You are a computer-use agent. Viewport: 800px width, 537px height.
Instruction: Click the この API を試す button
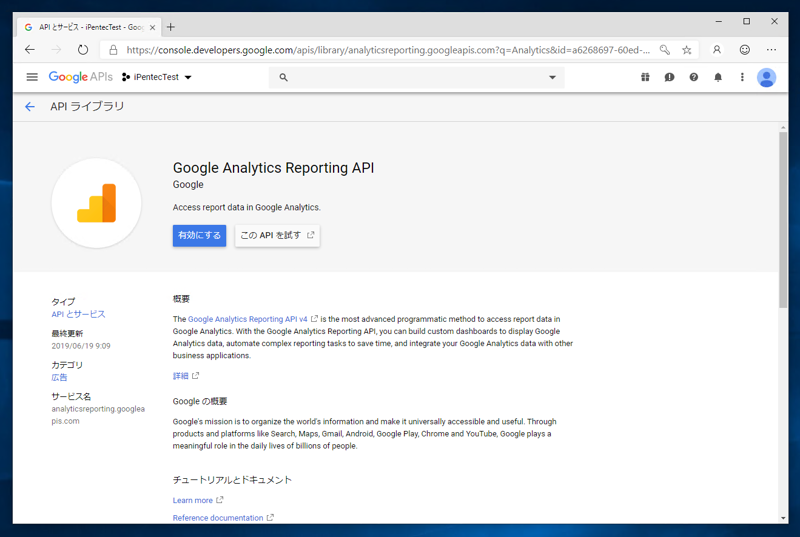(x=277, y=236)
